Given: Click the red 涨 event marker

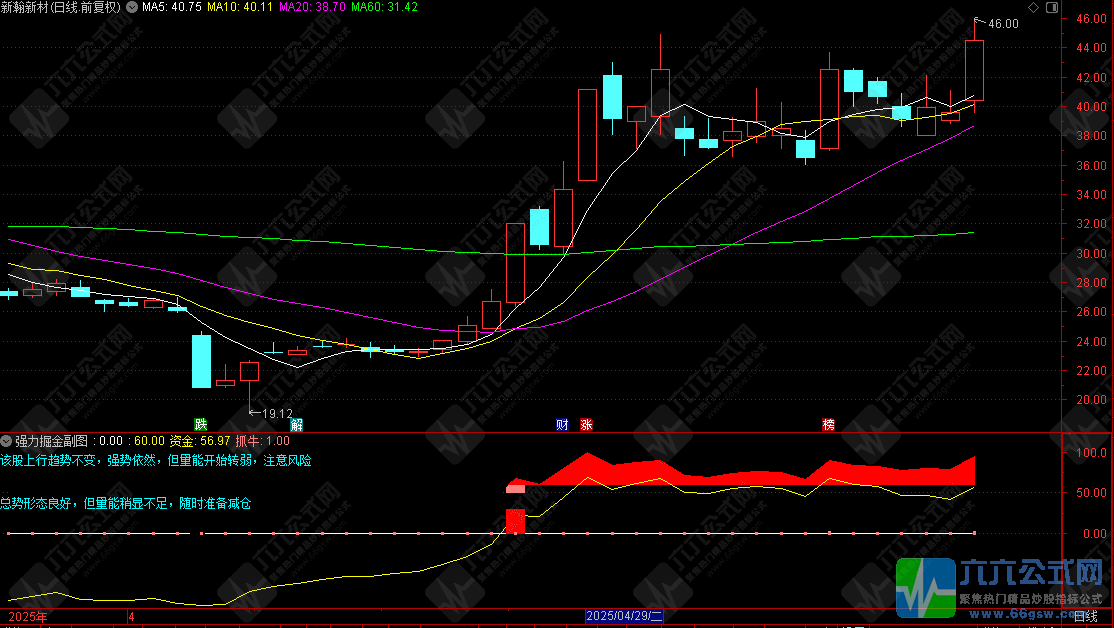Looking at the screenshot, I should coord(586,424).
